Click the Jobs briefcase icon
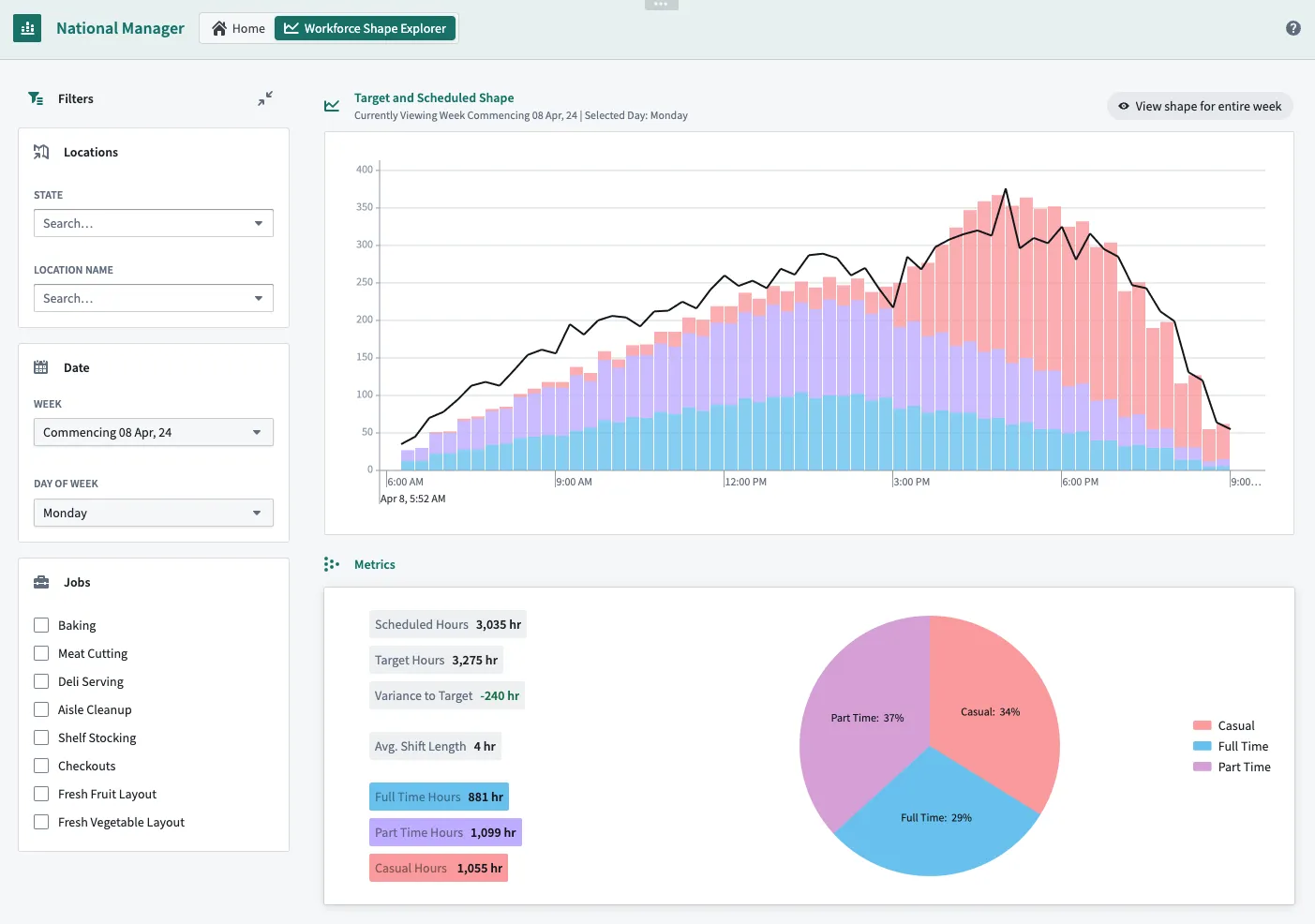Viewport: 1315px width, 924px height. tap(41, 582)
